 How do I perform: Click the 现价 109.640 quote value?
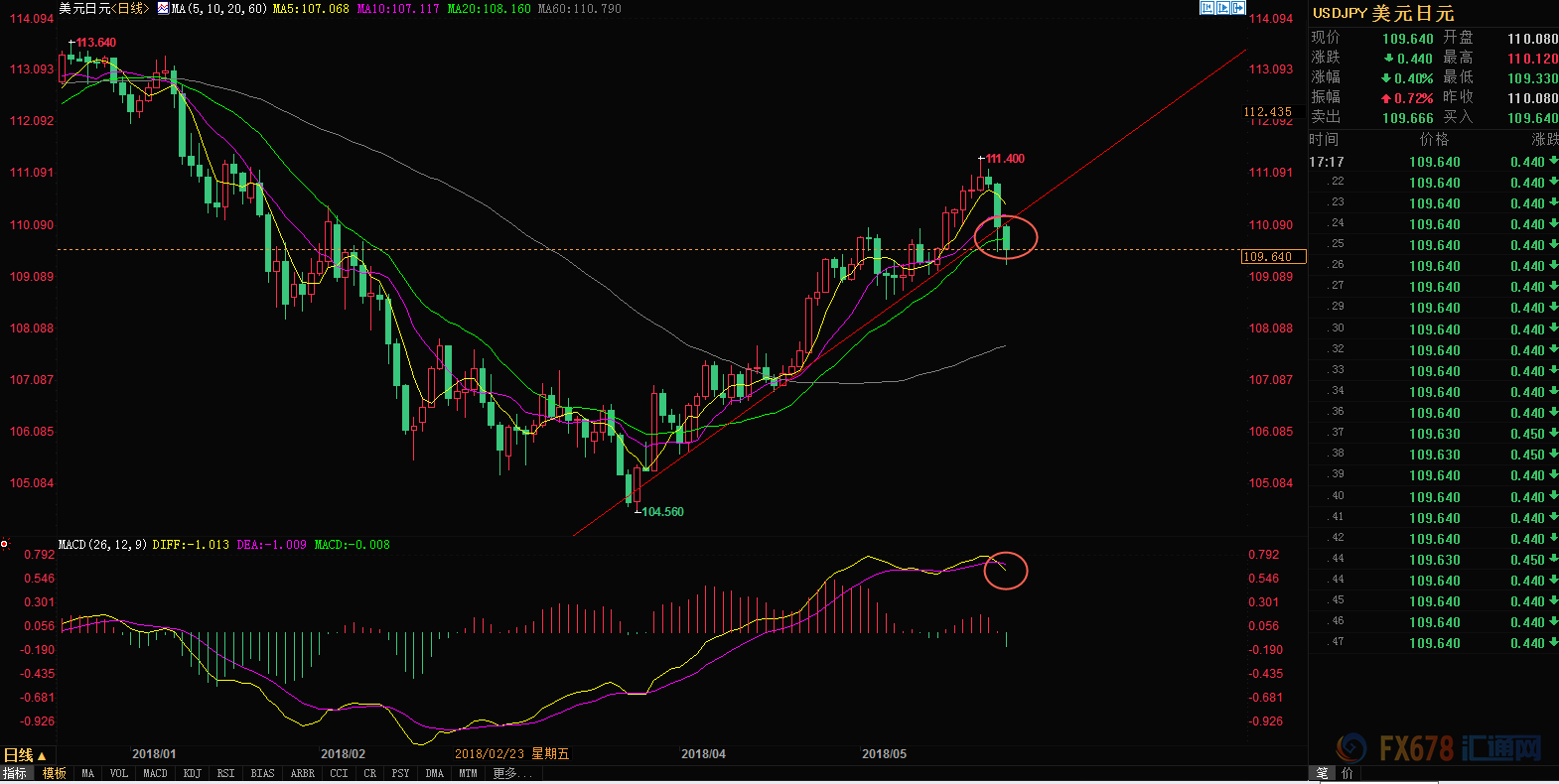click(x=1408, y=39)
